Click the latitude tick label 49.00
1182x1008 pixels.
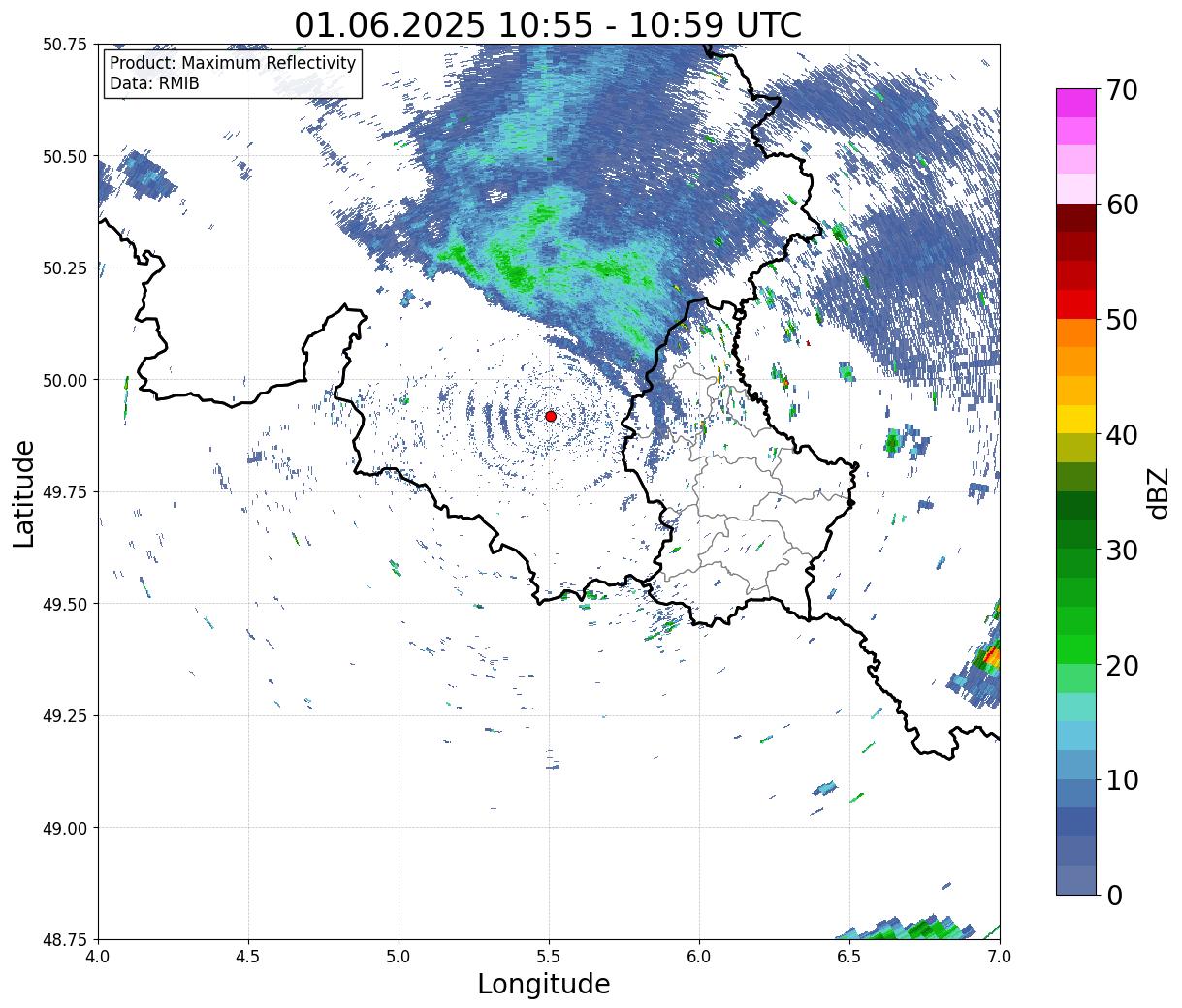65,828
